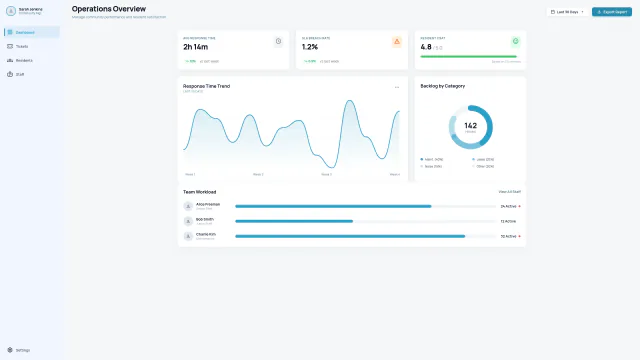Screen dimensions: 640x360
Task: Click the clock icon on the Avg Response Time card
Action: tap(278, 41)
